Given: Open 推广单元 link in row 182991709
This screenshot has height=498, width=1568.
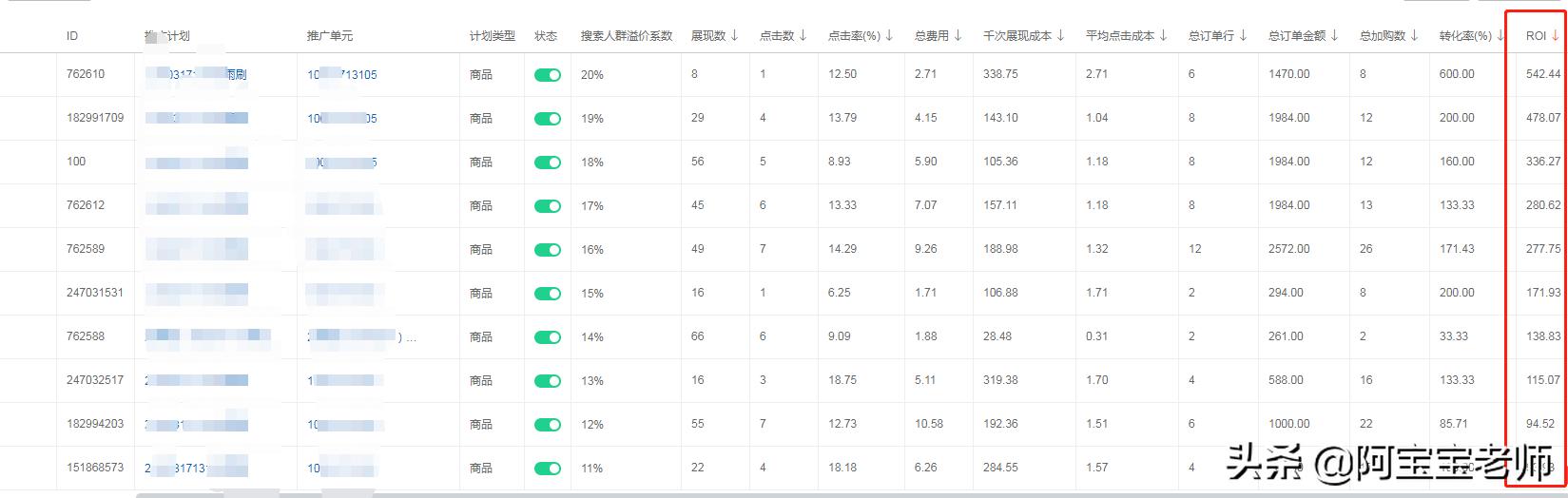Looking at the screenshot, I should coord(342,118).
